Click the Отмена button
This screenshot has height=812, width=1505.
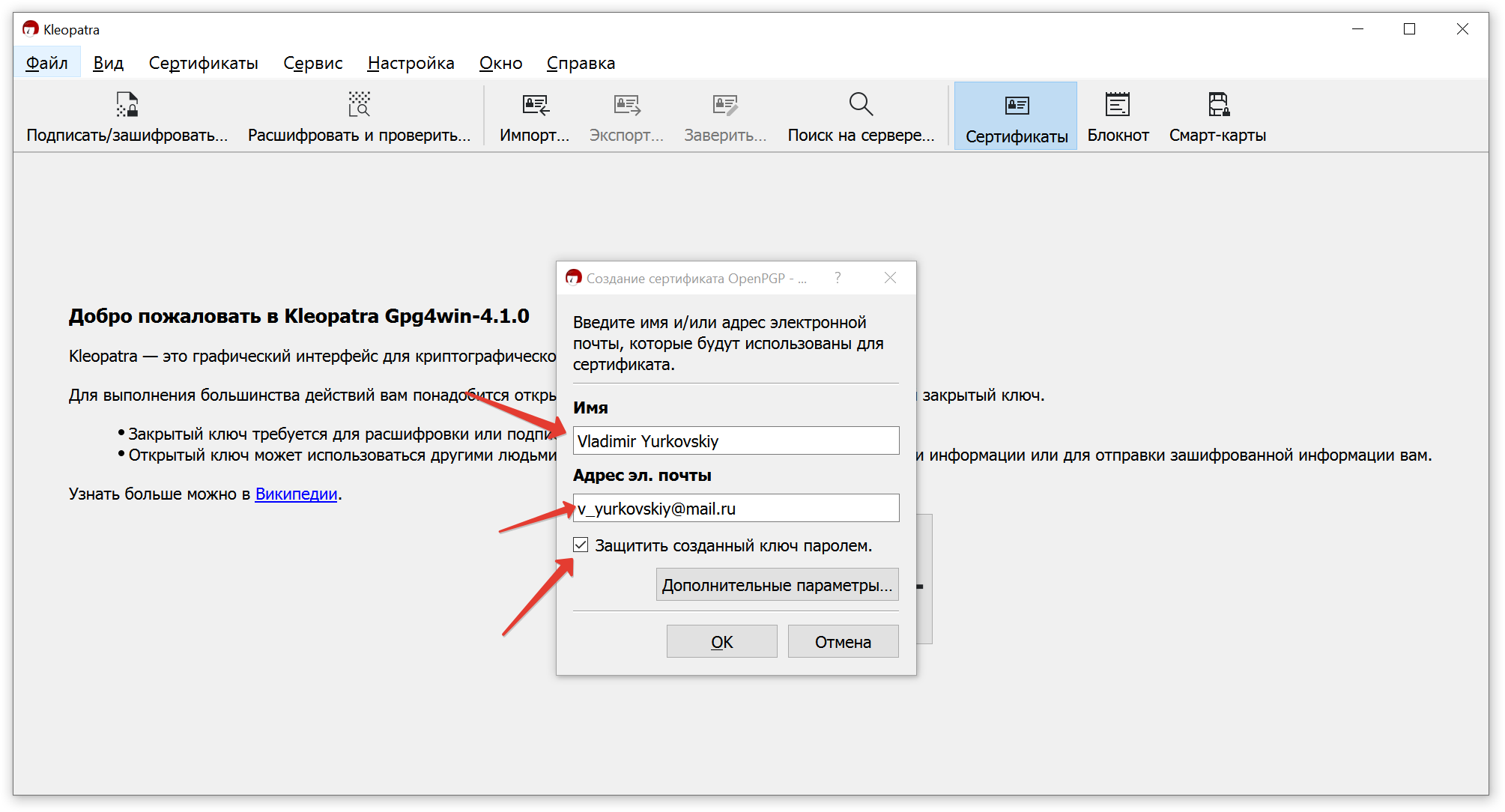[x=843, y=642]
